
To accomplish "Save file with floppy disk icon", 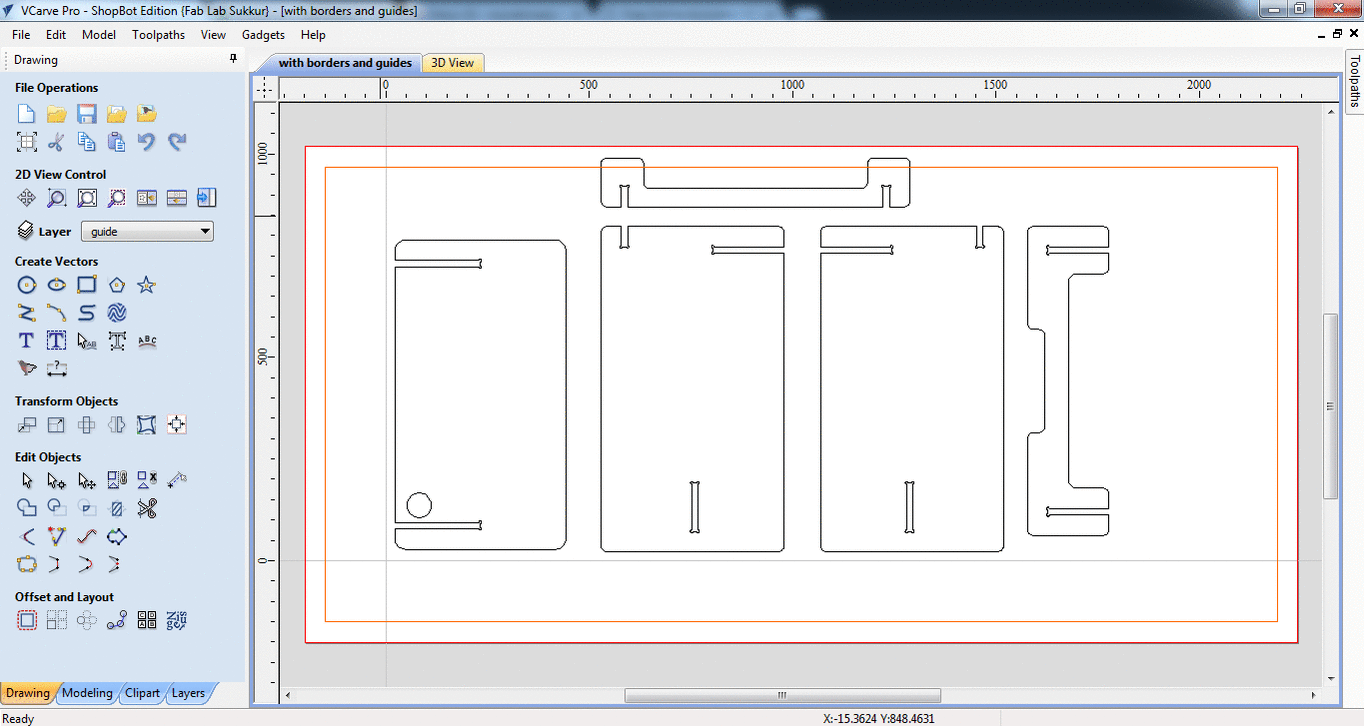I will pyautogui.click(x=87, y=114).
